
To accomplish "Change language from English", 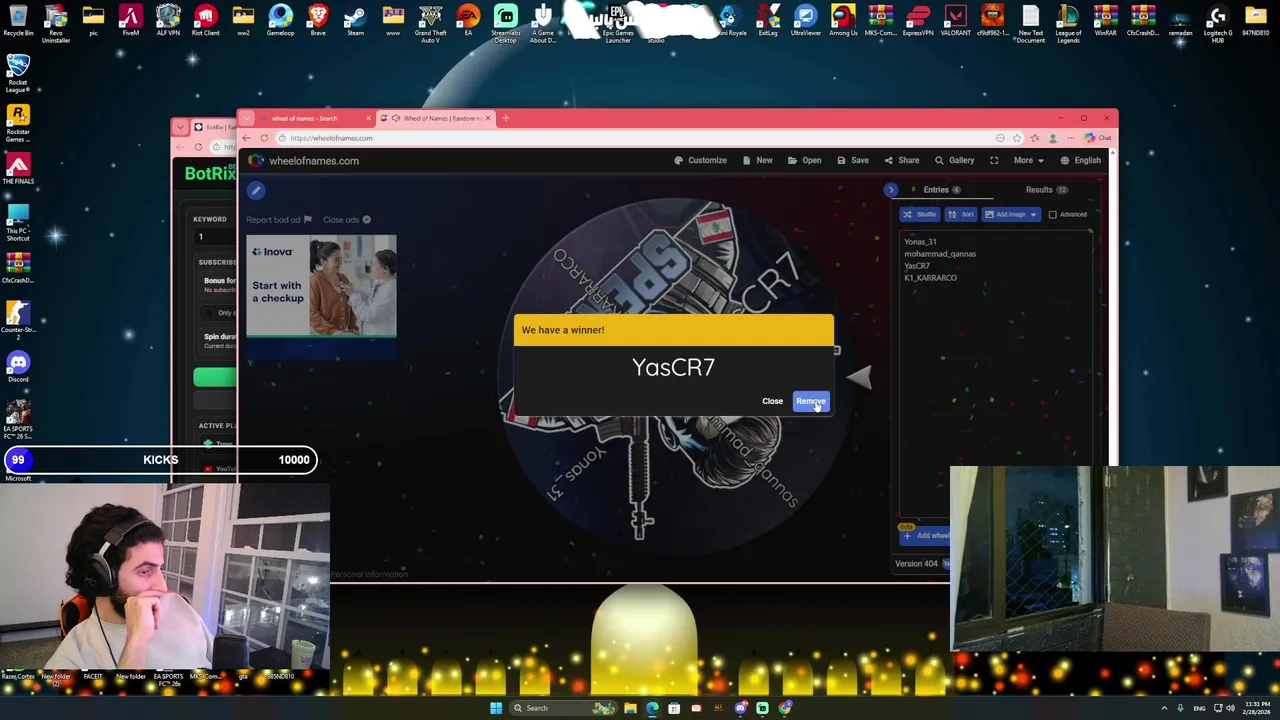I will coord(1081,160).
